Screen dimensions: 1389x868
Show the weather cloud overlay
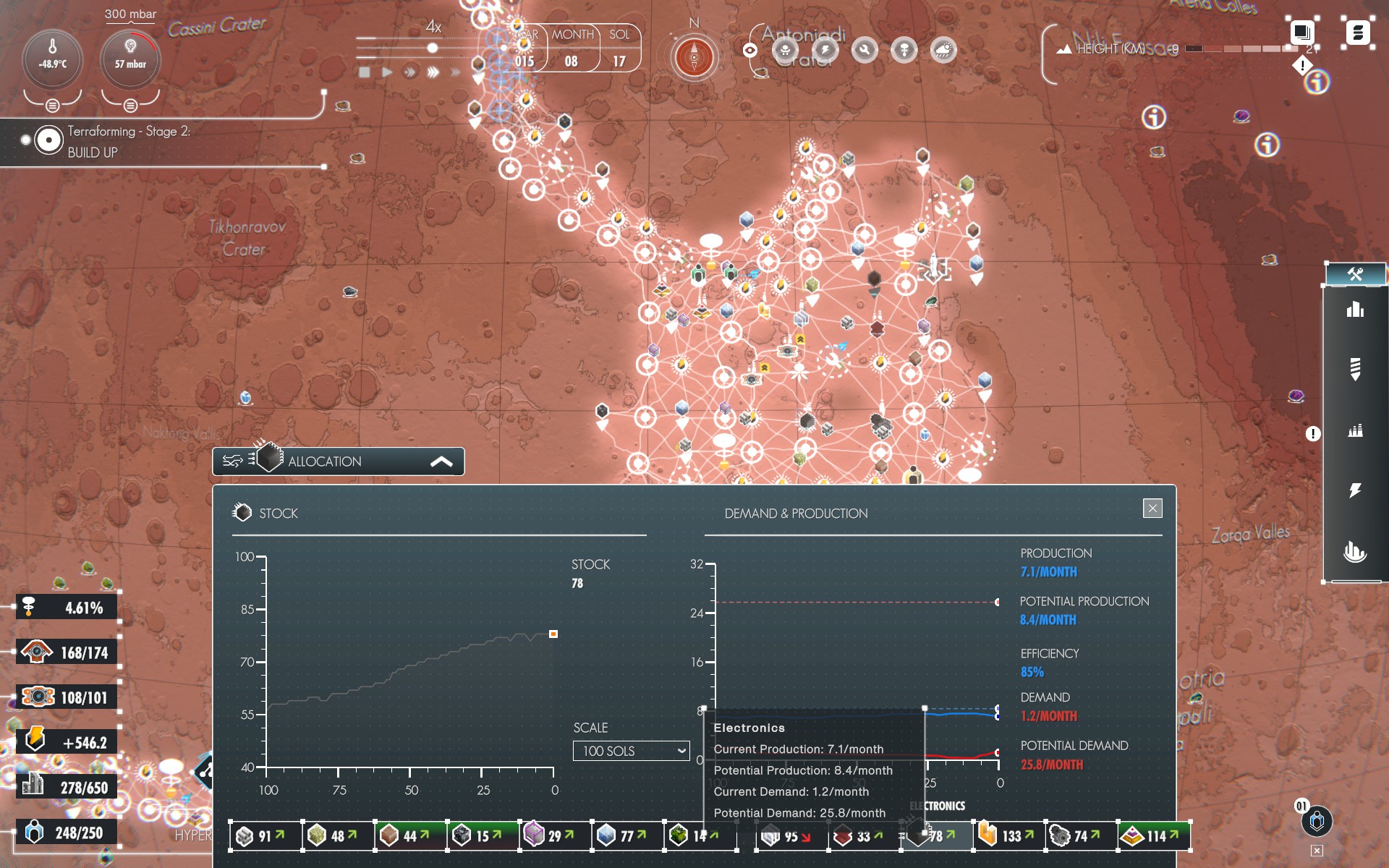coord(943,50)
